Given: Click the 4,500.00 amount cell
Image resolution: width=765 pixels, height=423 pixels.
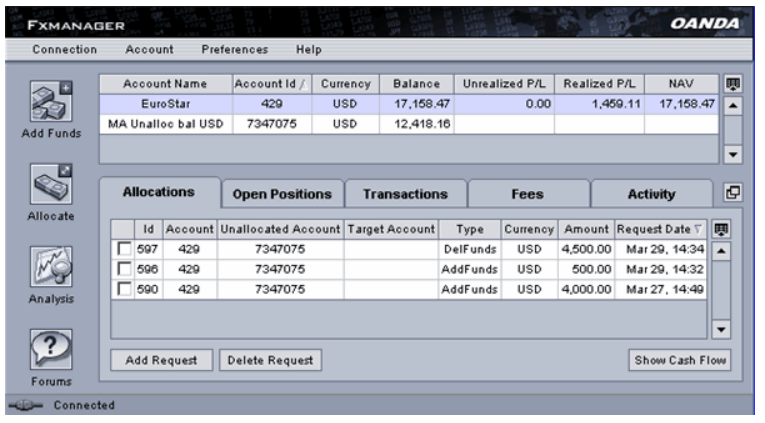Looking at the screenshot, I should tap(586, 249).
